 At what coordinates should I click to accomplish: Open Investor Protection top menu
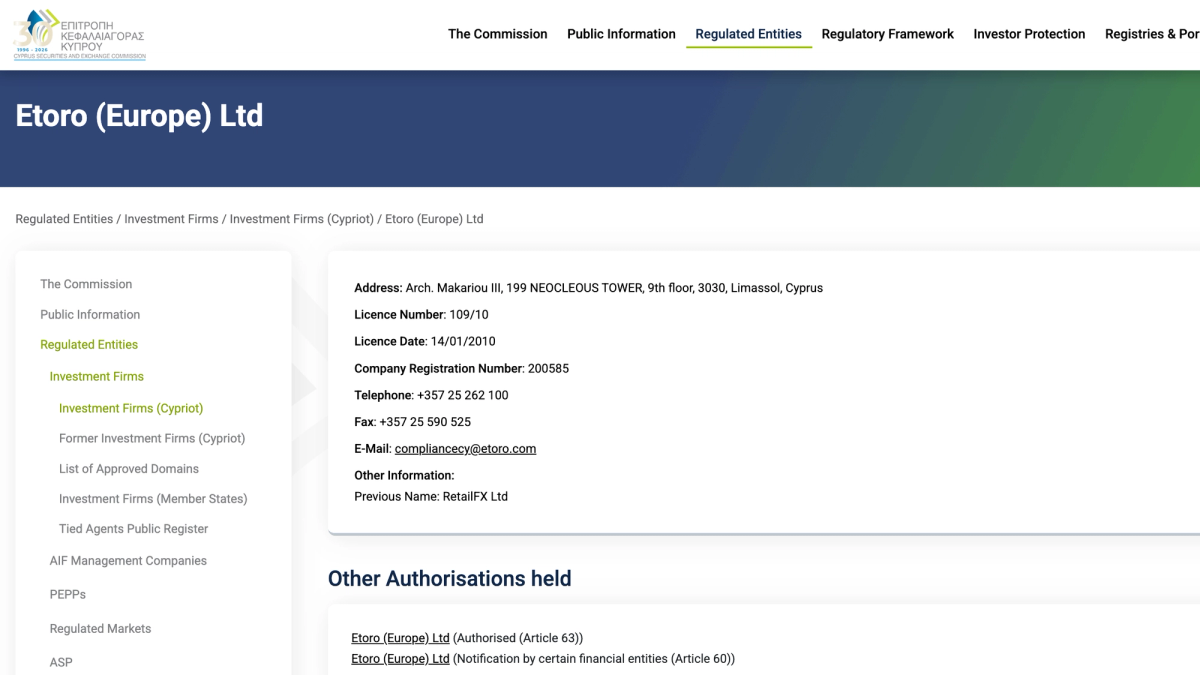[x=1029, y=34]
